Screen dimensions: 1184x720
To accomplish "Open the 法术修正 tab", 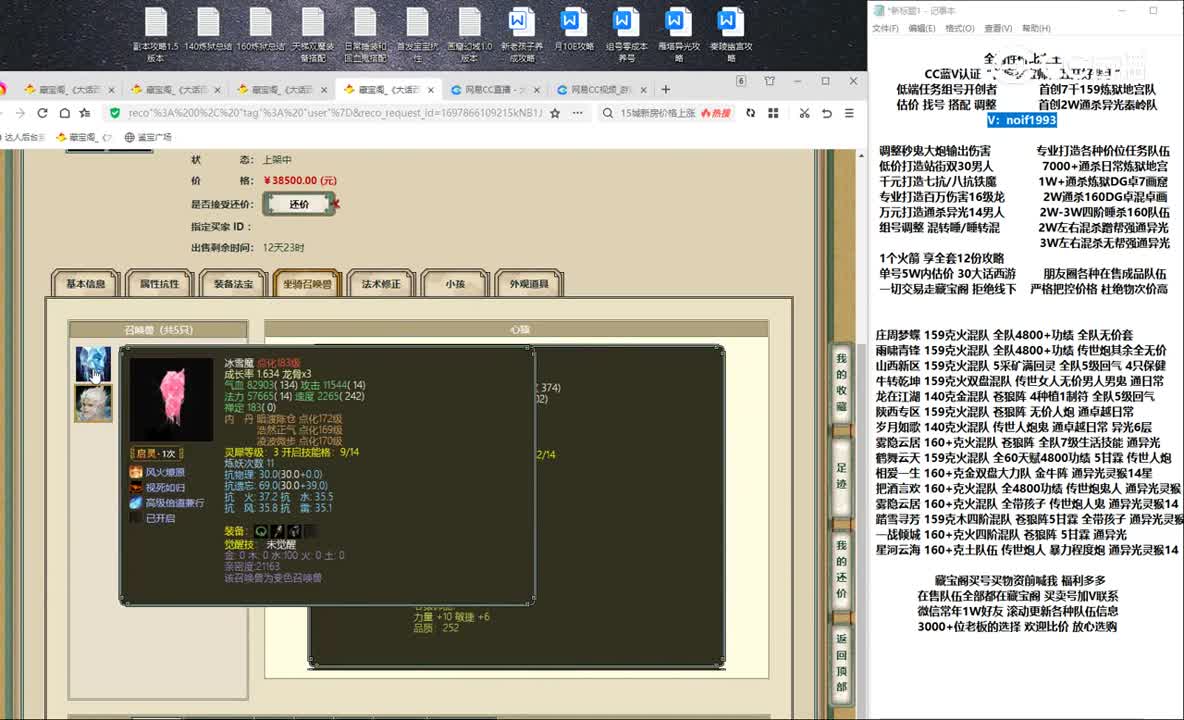I will pos(381,284).
